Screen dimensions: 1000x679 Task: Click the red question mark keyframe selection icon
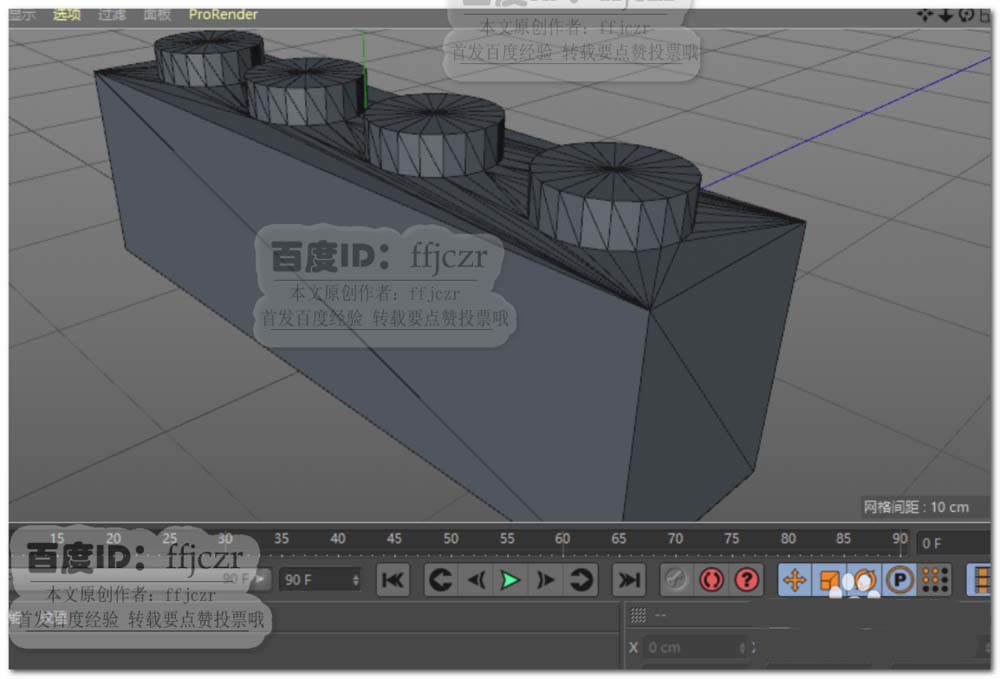[x=746, y=580]
